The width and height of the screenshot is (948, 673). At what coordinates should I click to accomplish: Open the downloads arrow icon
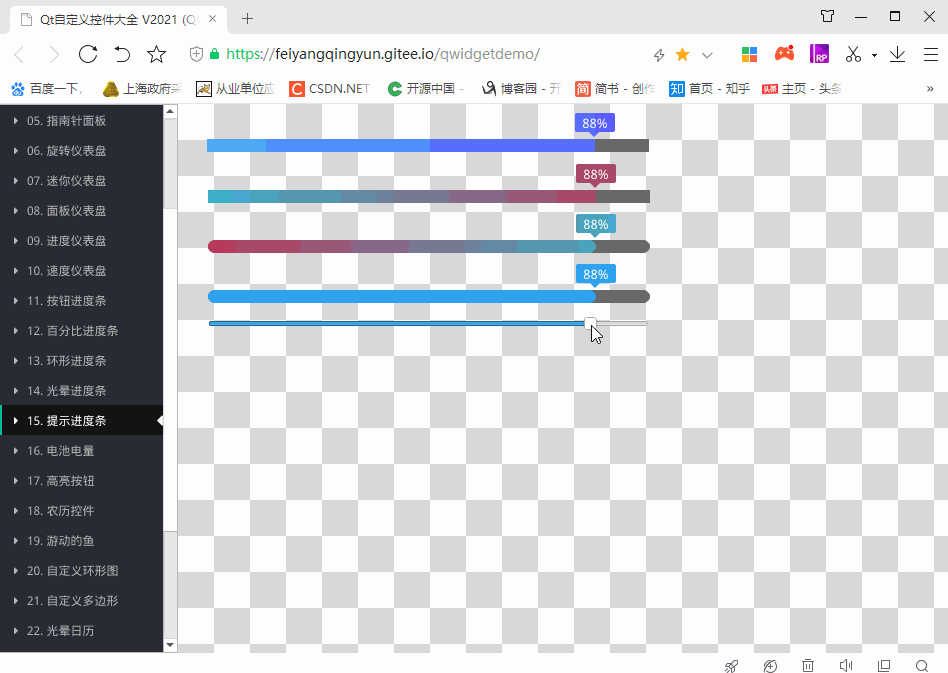[897, 54]
